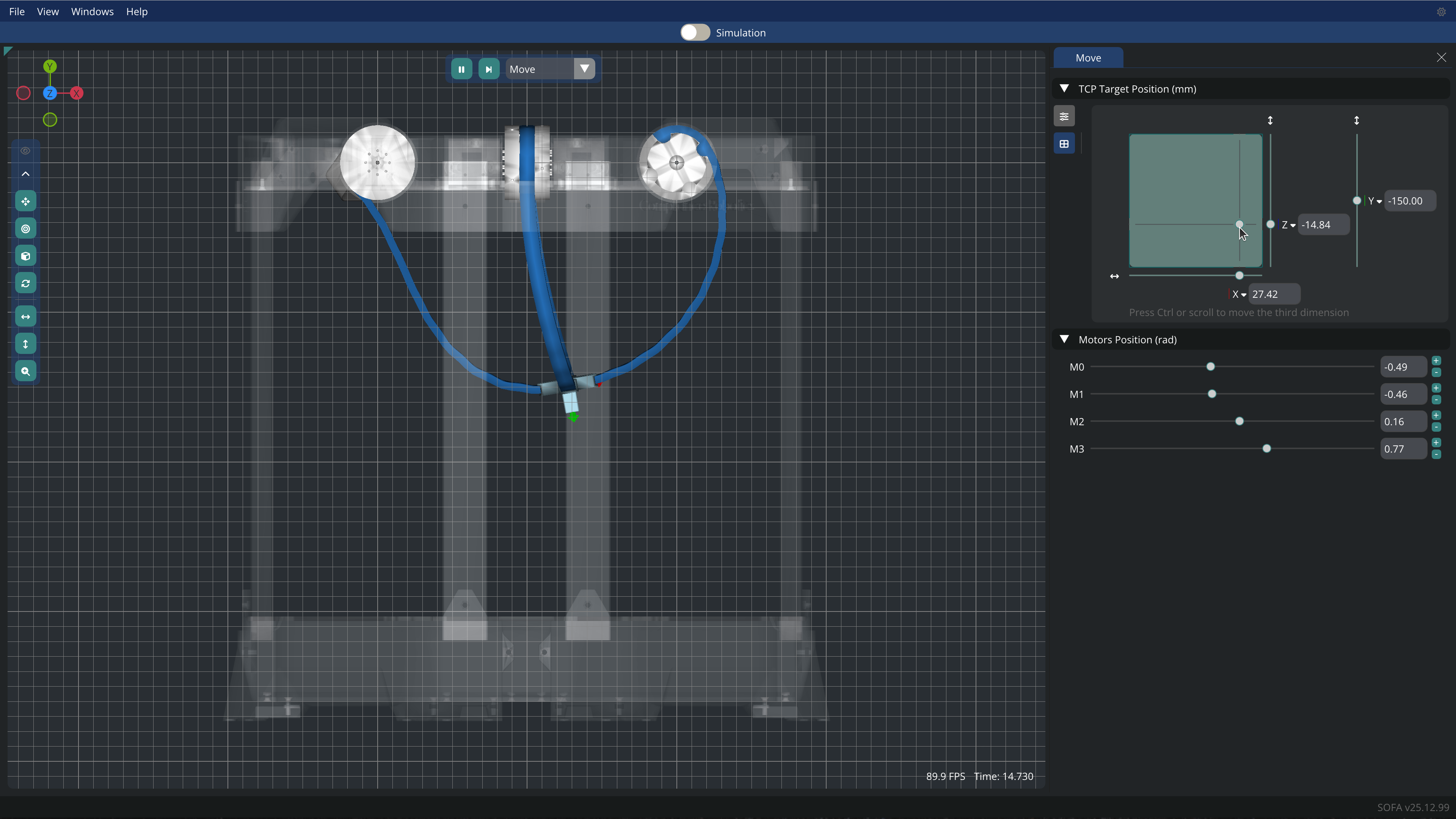Collapse the TCP Target Position section
This screenshot has height=819, width=1456.
[x=1064, y=89]
